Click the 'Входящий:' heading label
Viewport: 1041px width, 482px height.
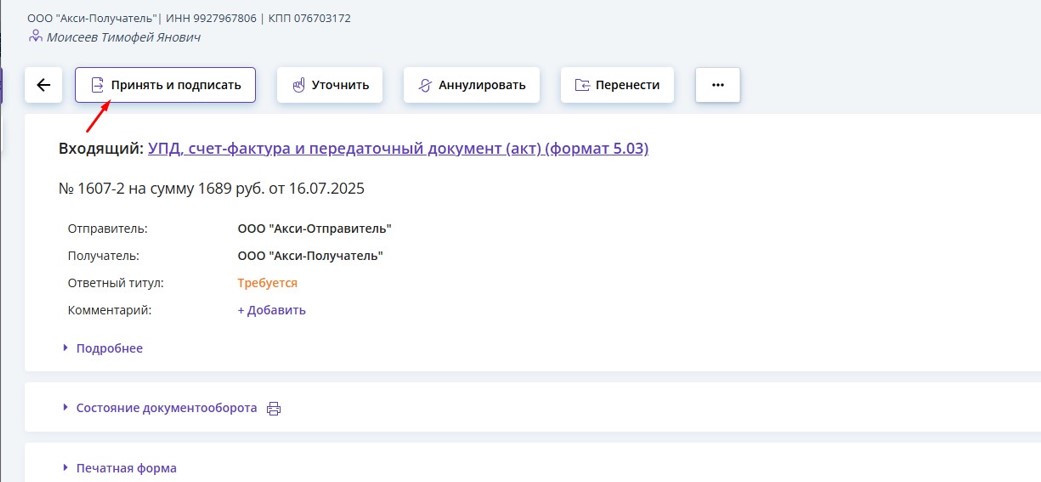102,149
